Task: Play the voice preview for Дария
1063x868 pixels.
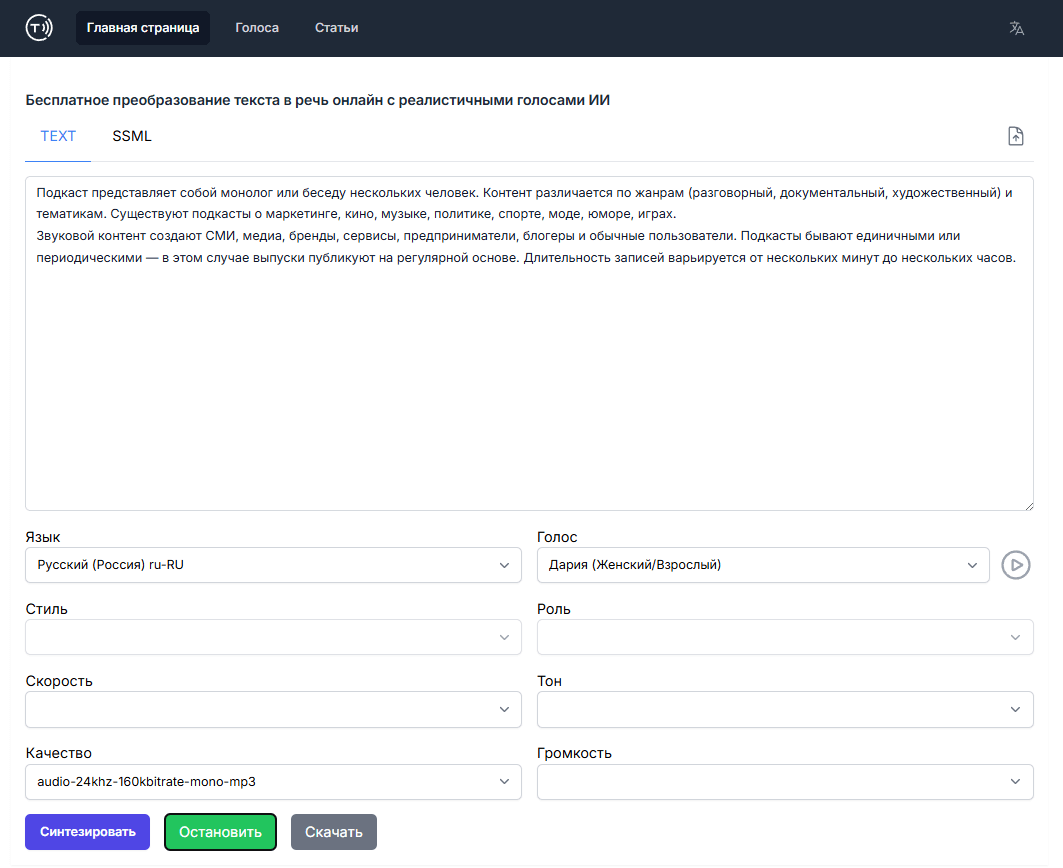Action: (1015, 565)
